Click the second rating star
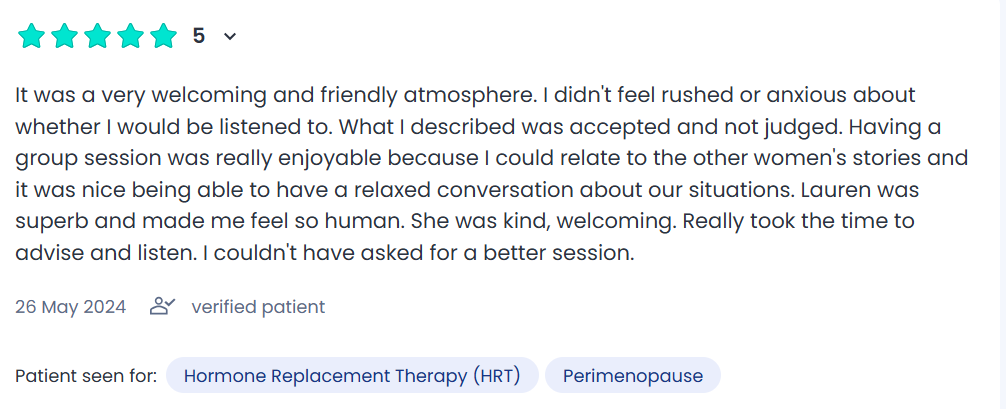Viewport: 1006px width, 409px height. pos(64,36)
